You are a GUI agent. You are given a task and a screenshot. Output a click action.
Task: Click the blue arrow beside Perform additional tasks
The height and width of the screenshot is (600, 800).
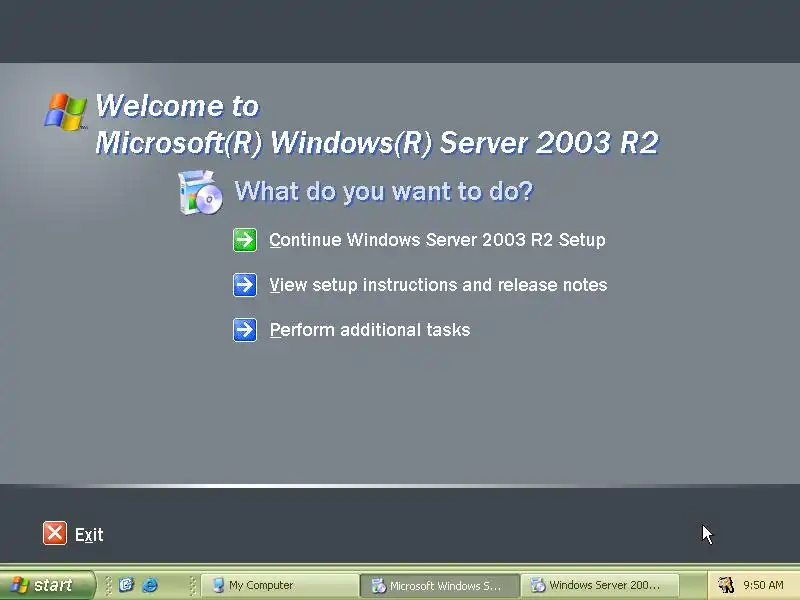click(x=245, y=330)
